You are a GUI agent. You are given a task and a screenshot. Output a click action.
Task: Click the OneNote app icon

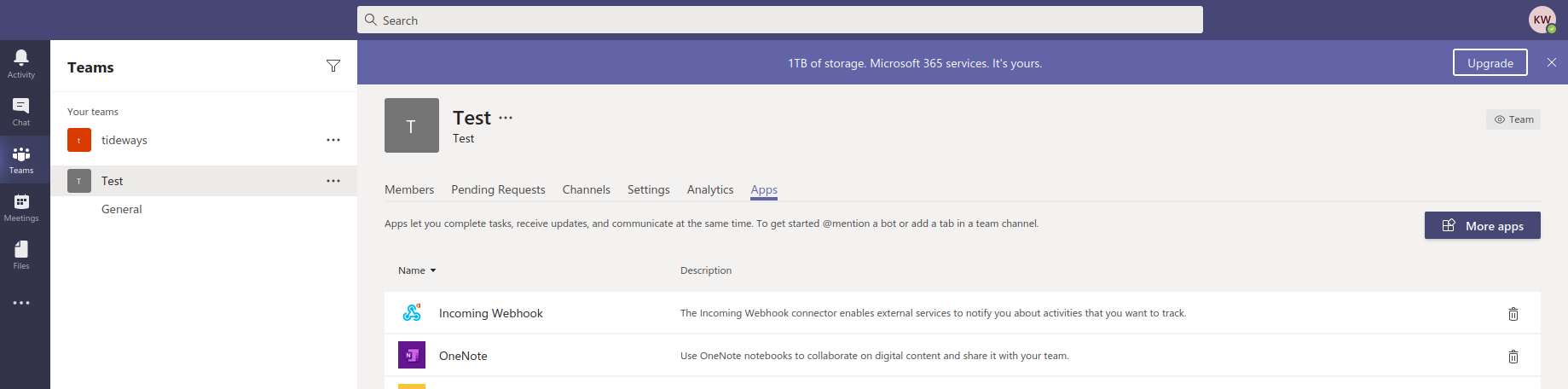click(412, 355)
